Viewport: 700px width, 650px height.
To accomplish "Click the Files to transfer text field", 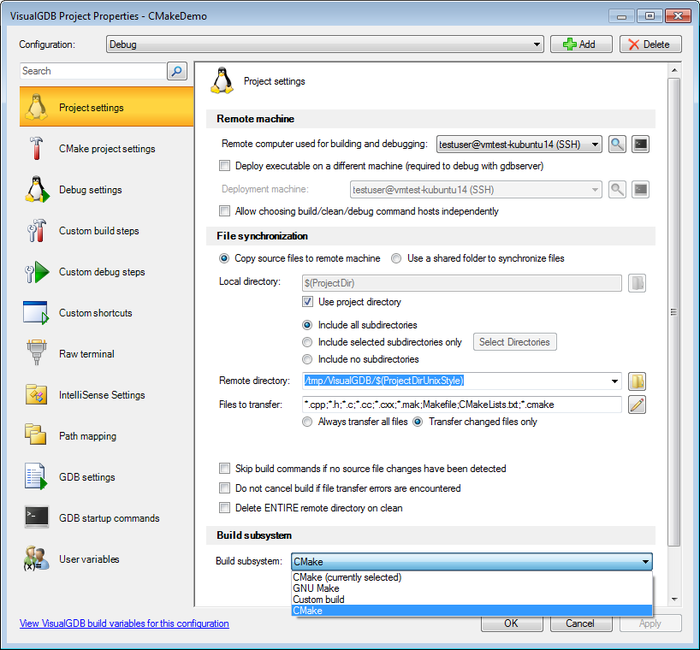I will pyautogui.click(x=462, y=404).
